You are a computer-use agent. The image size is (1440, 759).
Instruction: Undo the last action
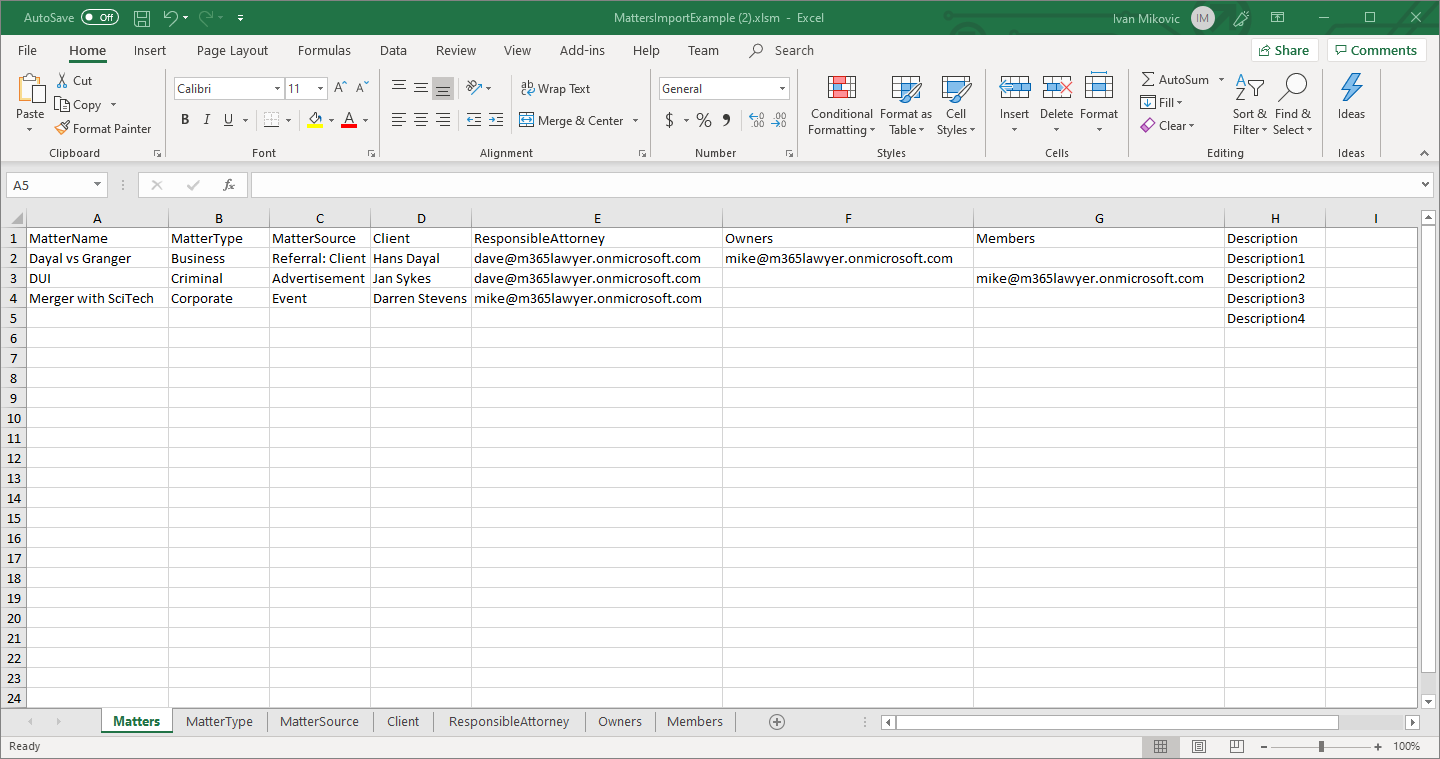click(170, 18)
